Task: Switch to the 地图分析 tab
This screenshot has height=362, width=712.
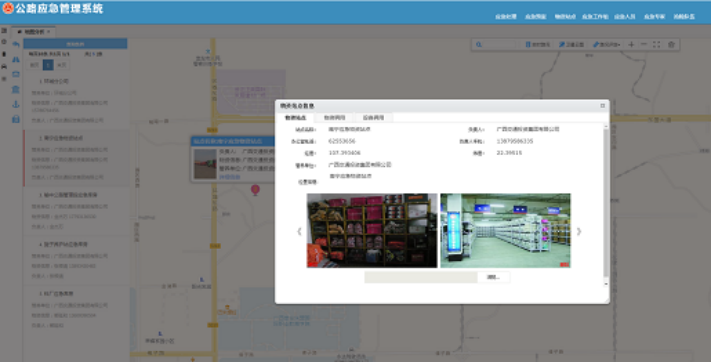Action: tap(34, 32)
